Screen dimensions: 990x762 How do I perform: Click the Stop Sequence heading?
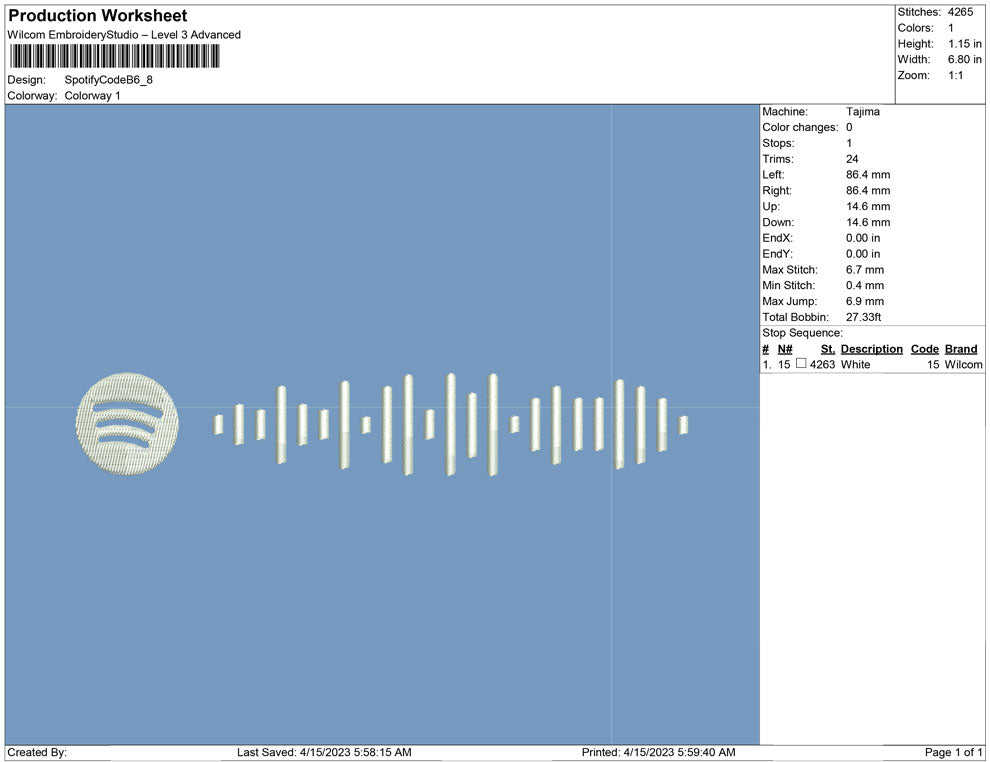pos(802,333)
